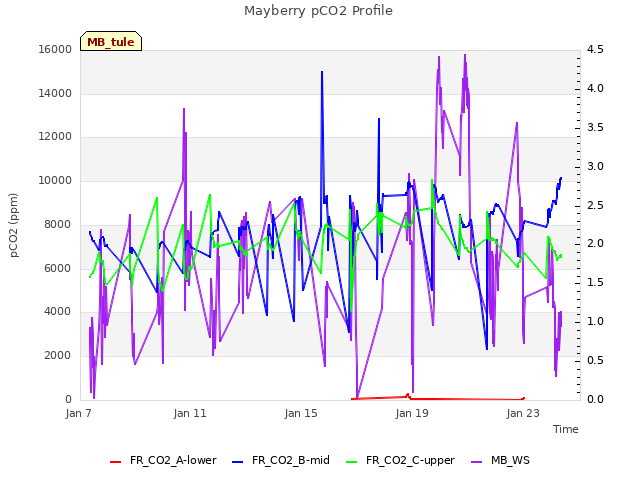Click the 2000 left axis value
The height and width of the screenshot is (480, 640).
coord(58,356)
